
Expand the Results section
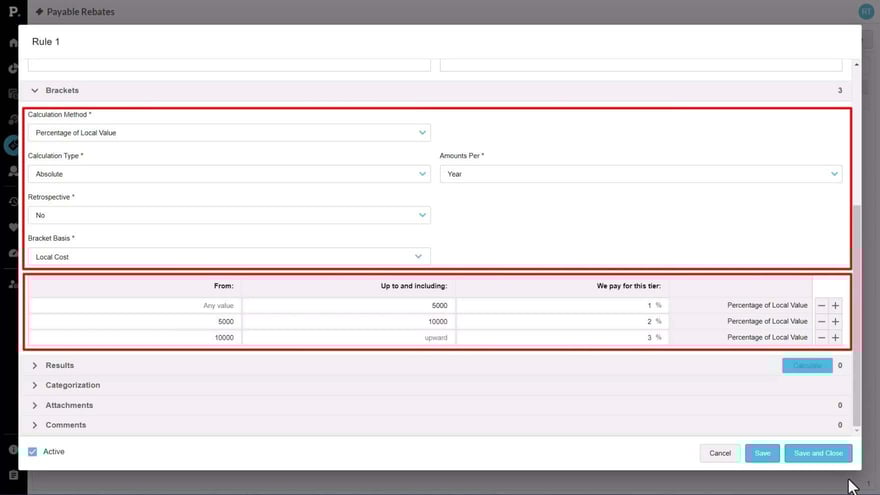click(35, 366)
